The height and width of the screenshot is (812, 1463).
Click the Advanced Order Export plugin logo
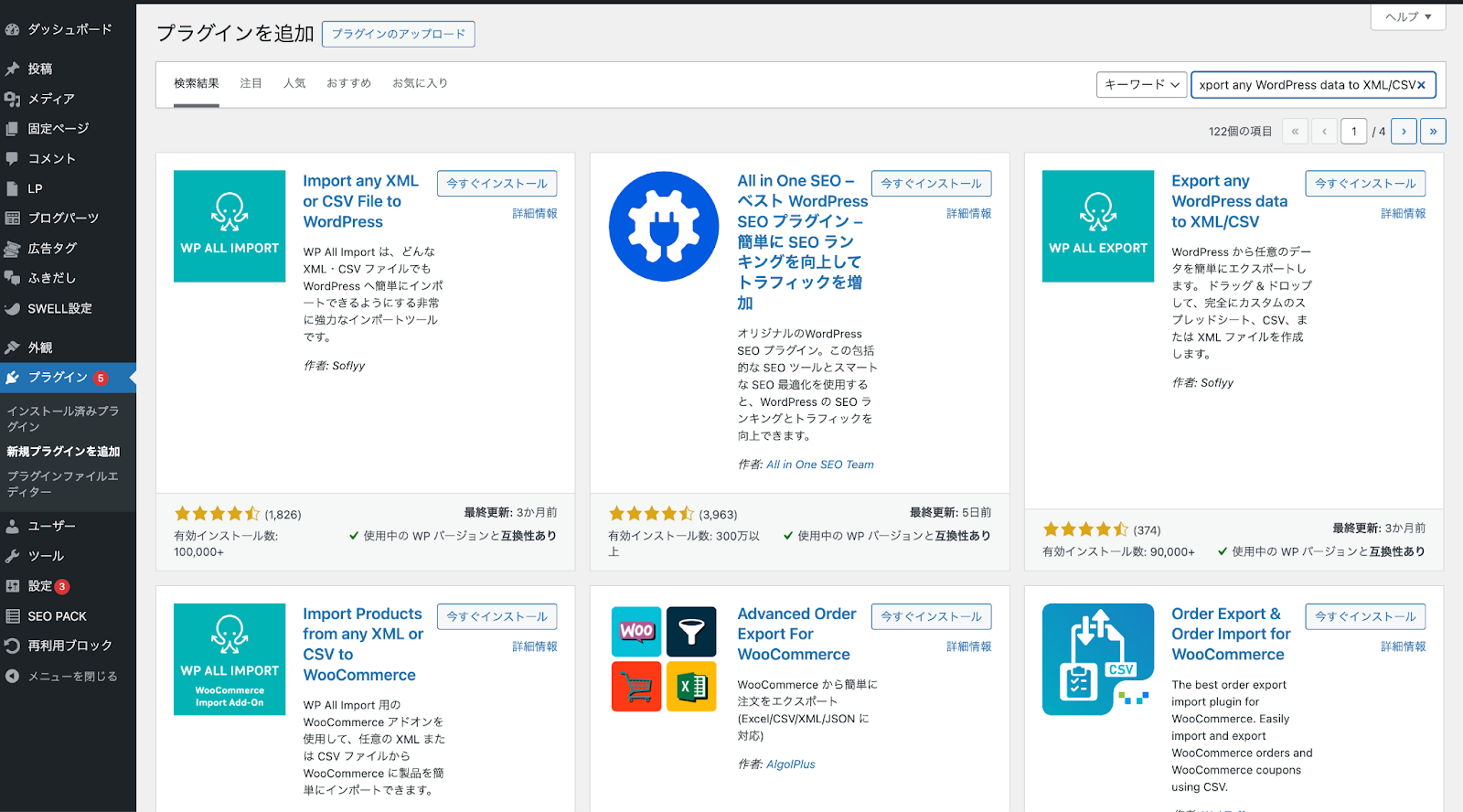tap(664, 659)
